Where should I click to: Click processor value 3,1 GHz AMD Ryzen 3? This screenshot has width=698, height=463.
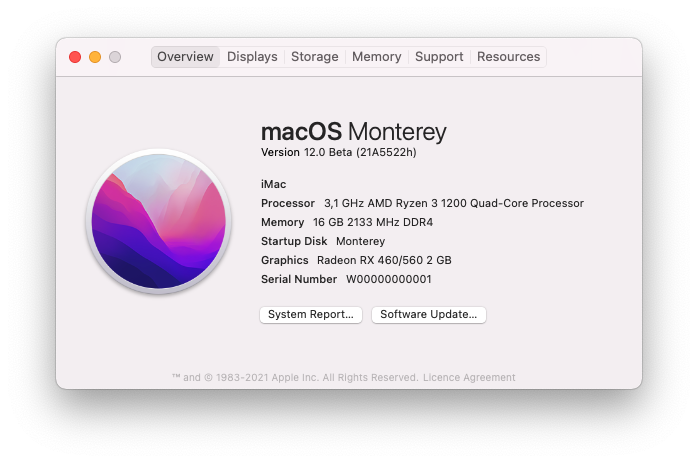click(454, 203)
